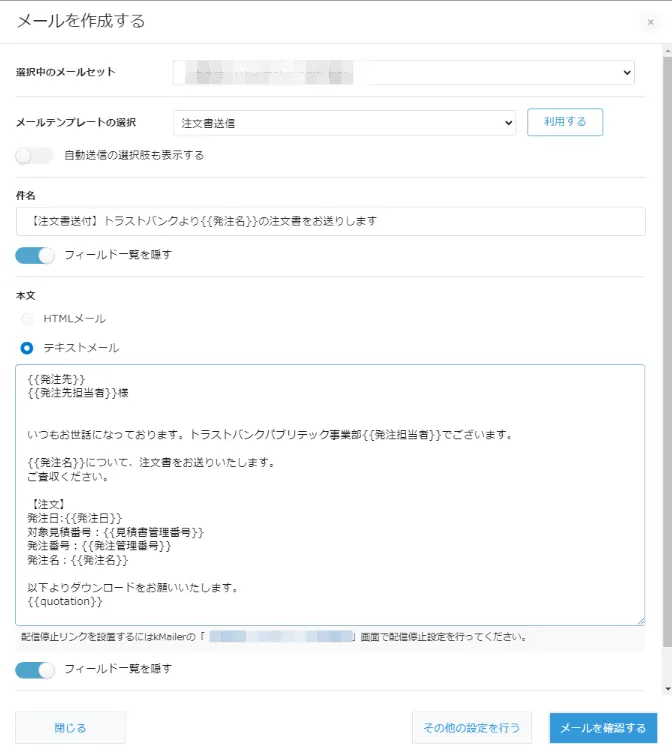Click the 閉じる button
Image resolution: width=672 pixels, height=750 pixels.
[70, 728]
